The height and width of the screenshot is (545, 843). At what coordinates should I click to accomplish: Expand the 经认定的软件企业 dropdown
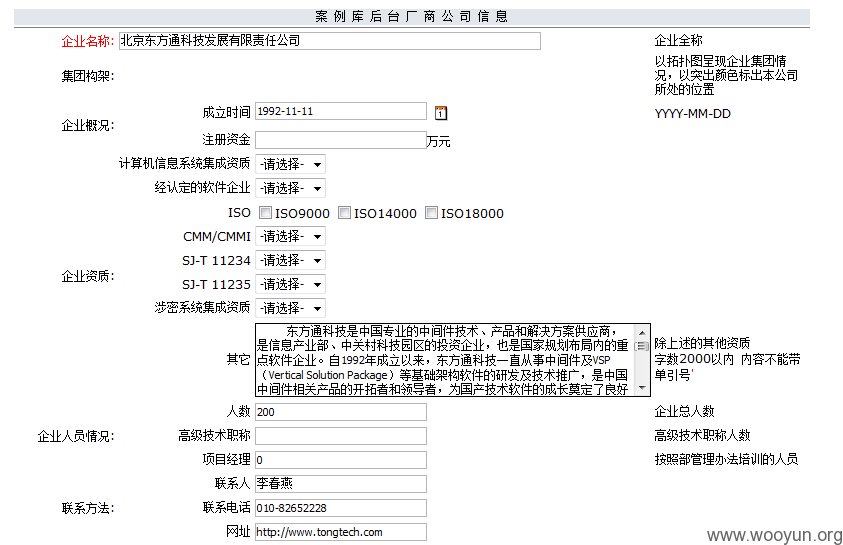[x=290, y=188]
